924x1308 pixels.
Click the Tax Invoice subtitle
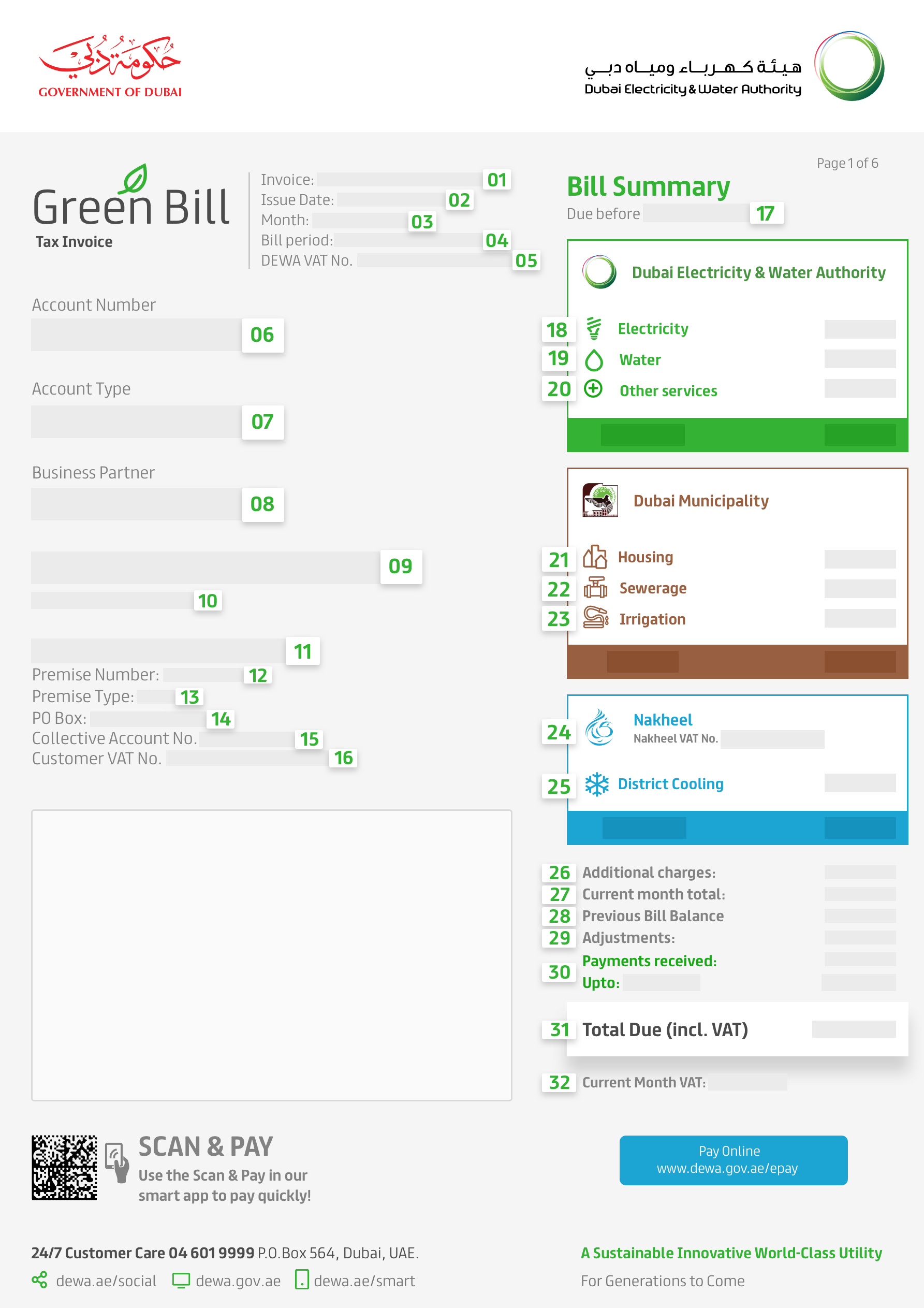(x=74, y=241)
